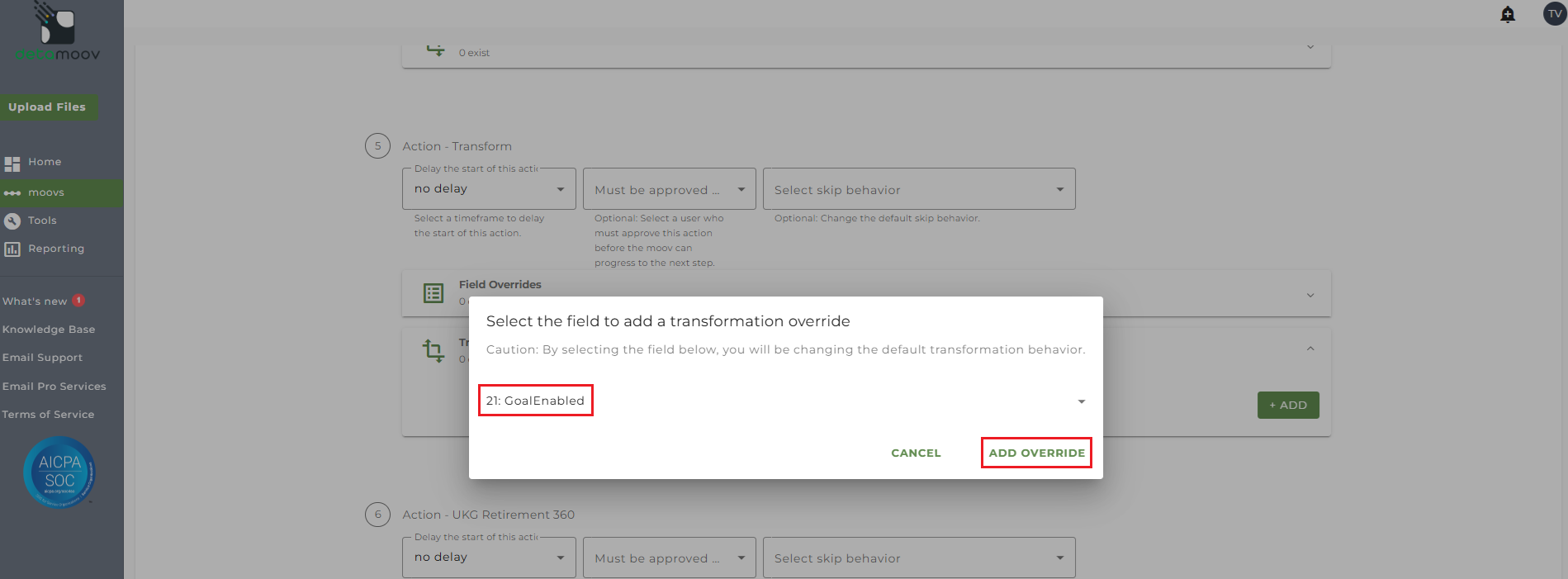Image resolution: width=1568 pixels, height=579 pixels.
Task: Open the Tools sidebar item
Action: pos(42,221)
